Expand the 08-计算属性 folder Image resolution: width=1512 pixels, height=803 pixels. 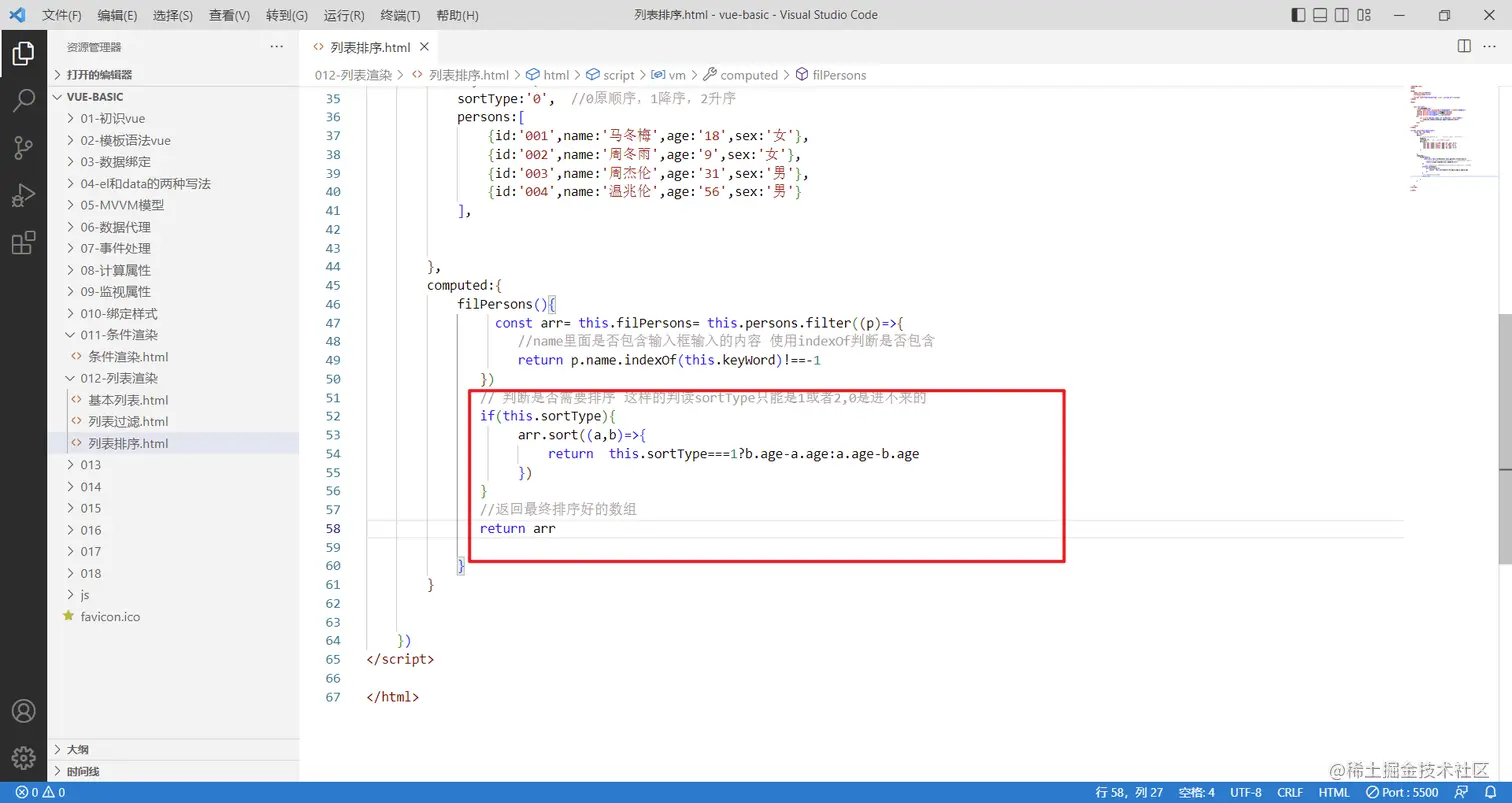[x=173, y=270]
